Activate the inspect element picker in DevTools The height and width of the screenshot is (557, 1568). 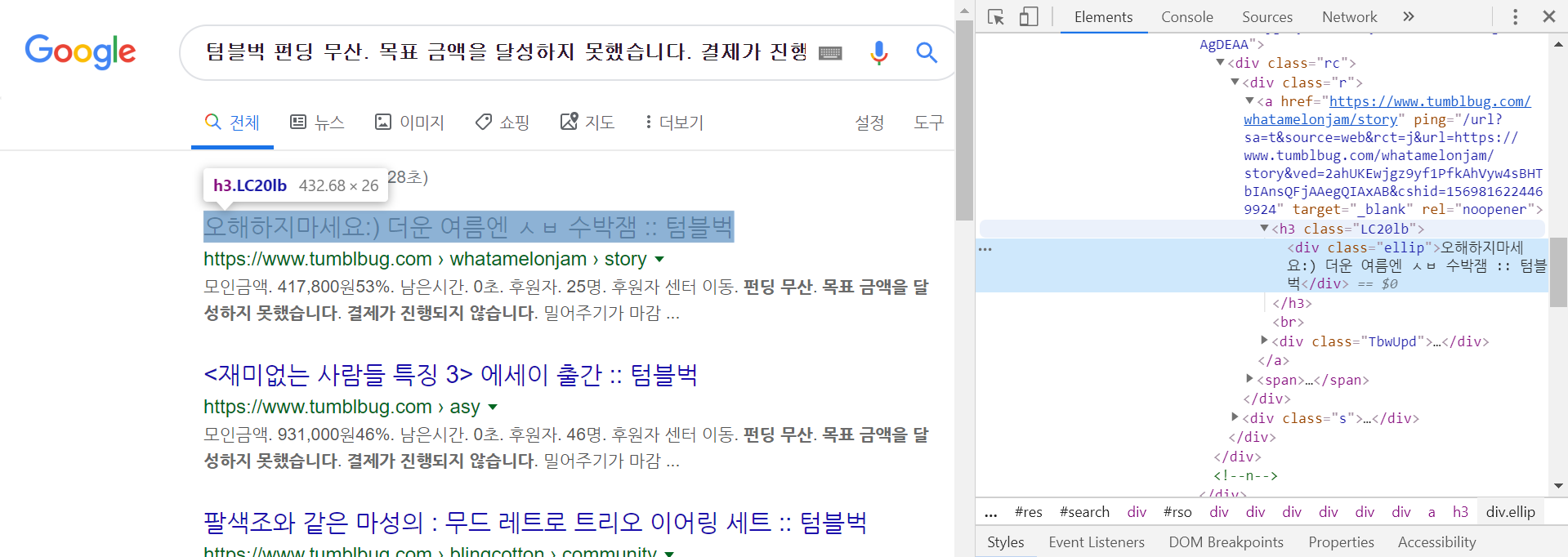tap(996, 17)
